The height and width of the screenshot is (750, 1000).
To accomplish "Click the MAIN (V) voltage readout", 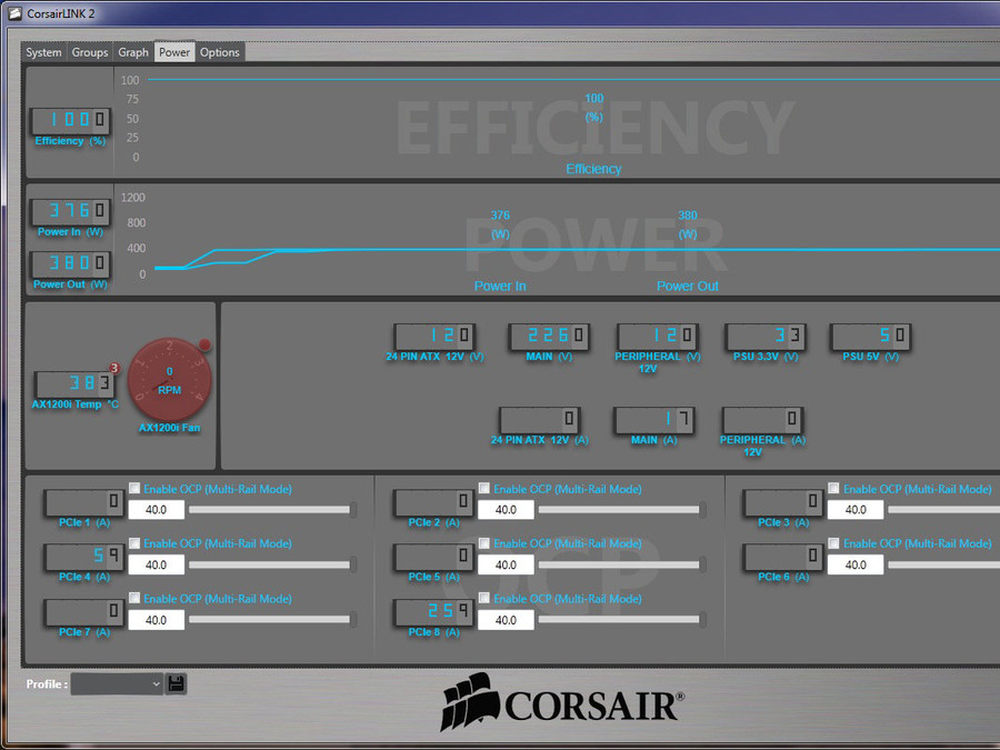I will click(548, 336).
